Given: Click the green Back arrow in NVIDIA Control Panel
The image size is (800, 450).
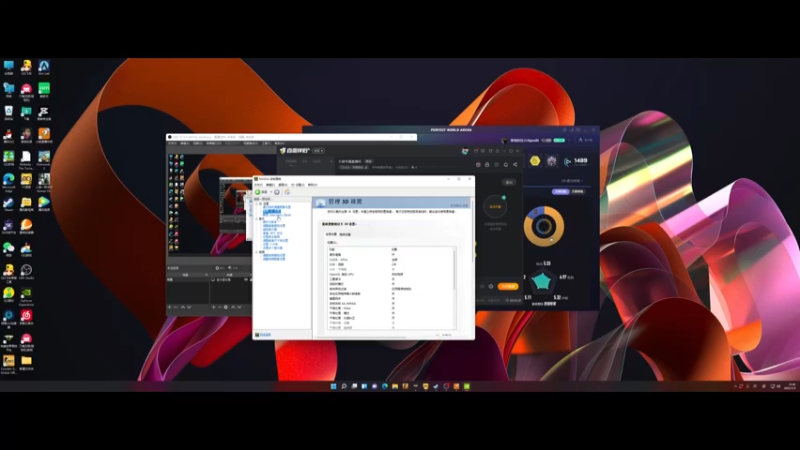Looking at the screenshot, I should [x=258, y=192].
